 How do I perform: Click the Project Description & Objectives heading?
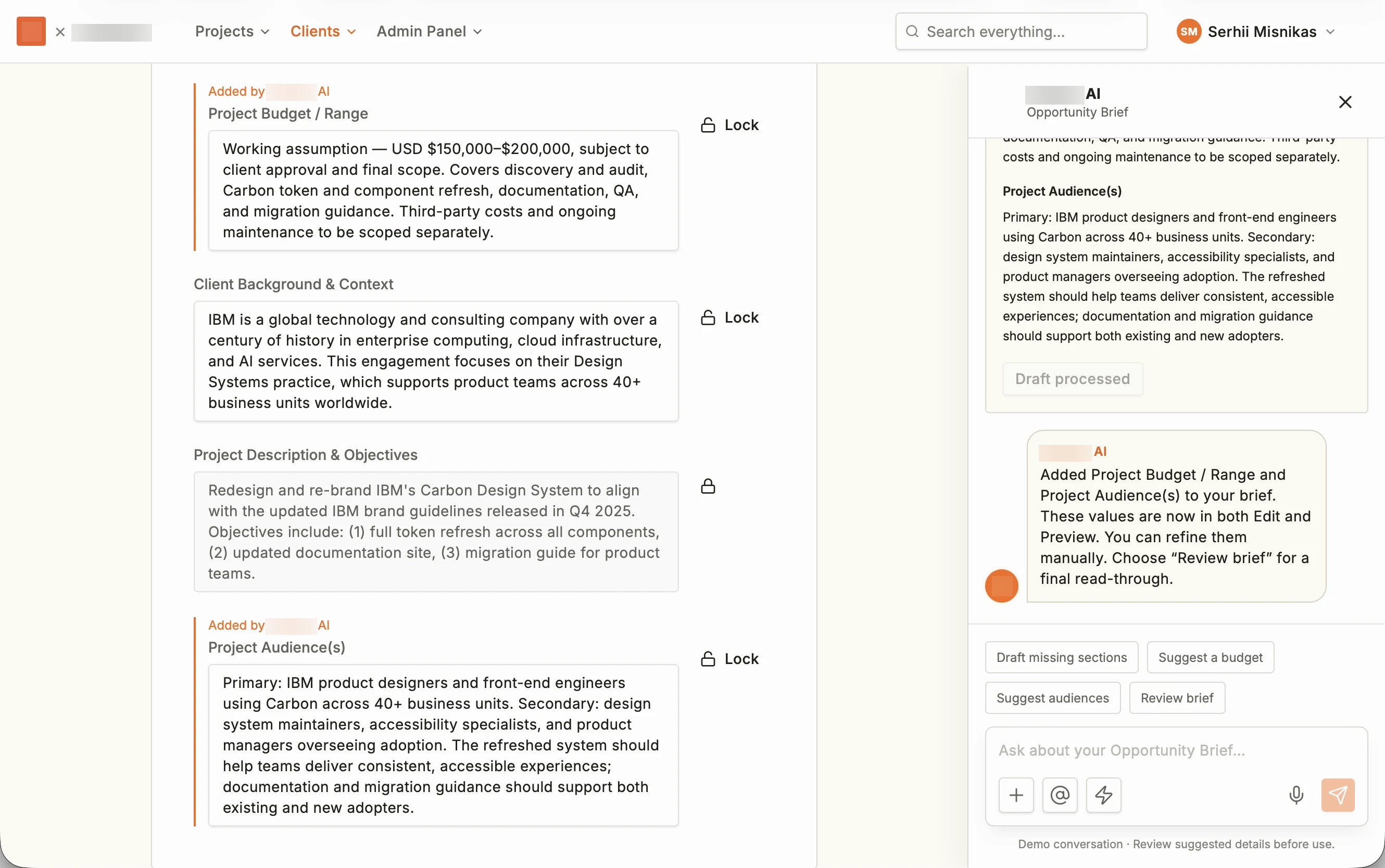click(x=306, y=455)
